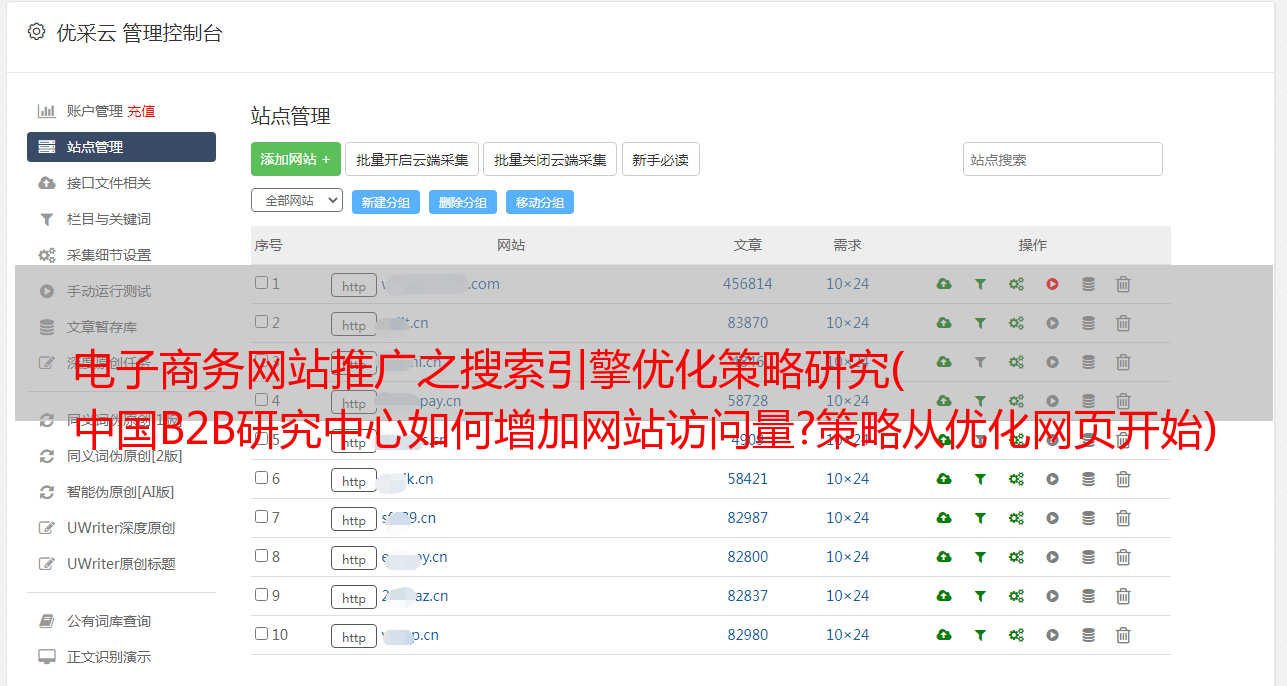Click filter icon in row 10

click(980, 635)
